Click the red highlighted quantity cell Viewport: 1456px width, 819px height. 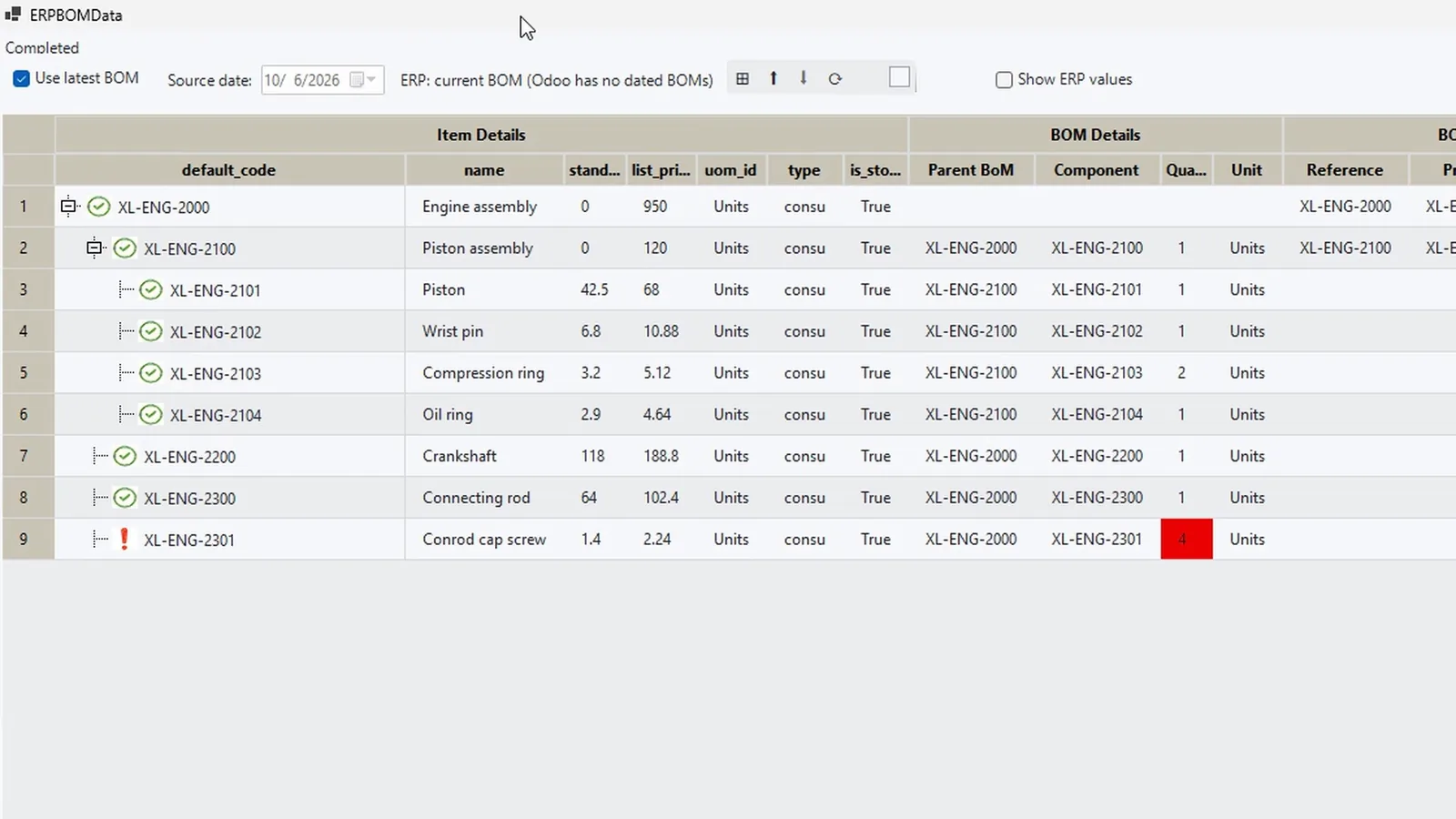(x=1187, y=539)
